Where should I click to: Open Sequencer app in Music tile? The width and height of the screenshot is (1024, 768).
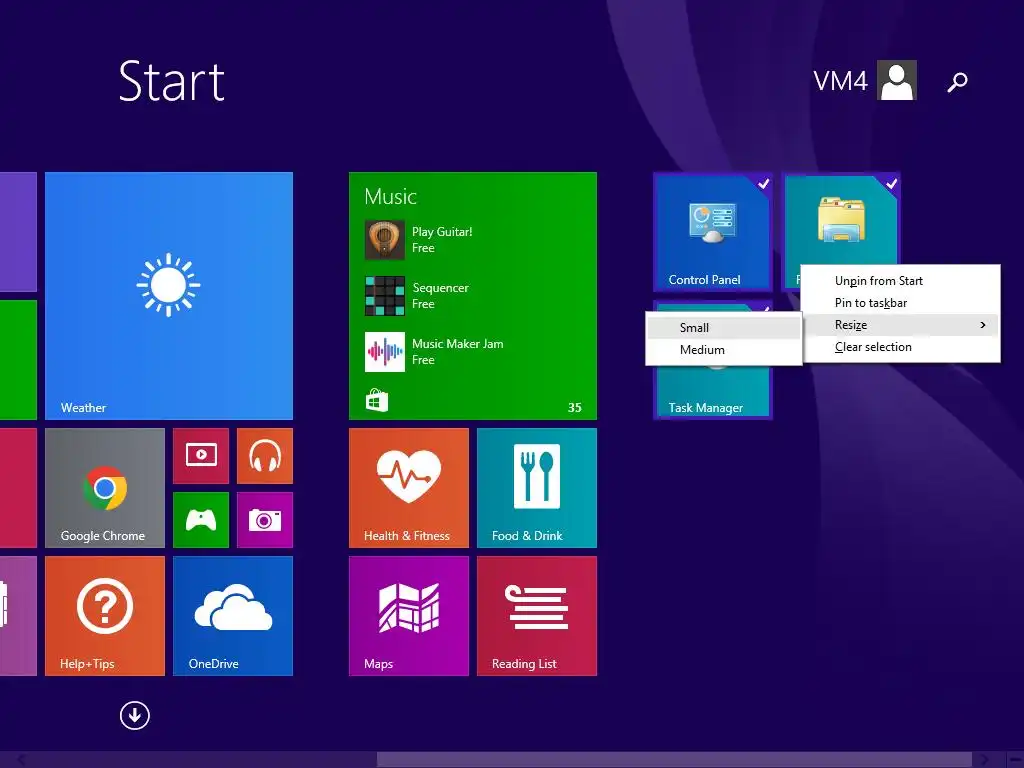pos(417,296)
